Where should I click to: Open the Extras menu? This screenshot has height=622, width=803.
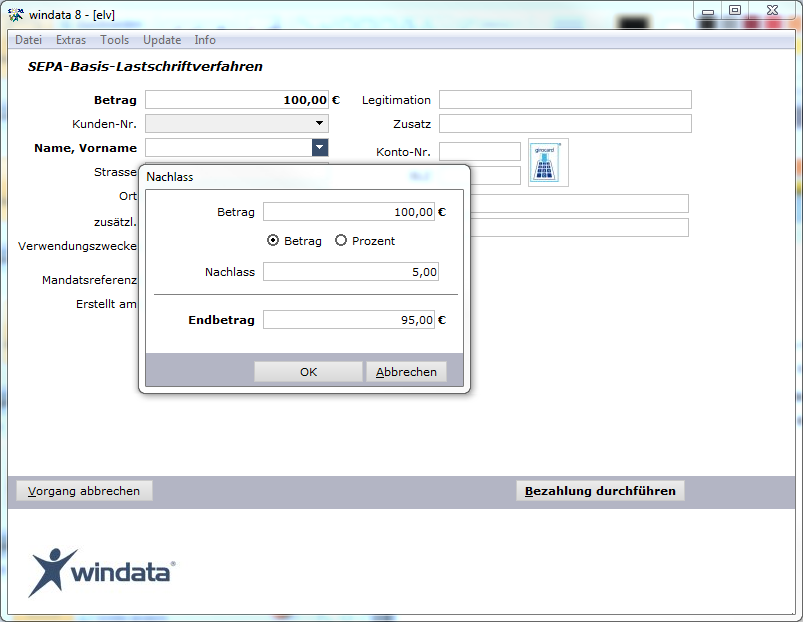coord(71,40)
